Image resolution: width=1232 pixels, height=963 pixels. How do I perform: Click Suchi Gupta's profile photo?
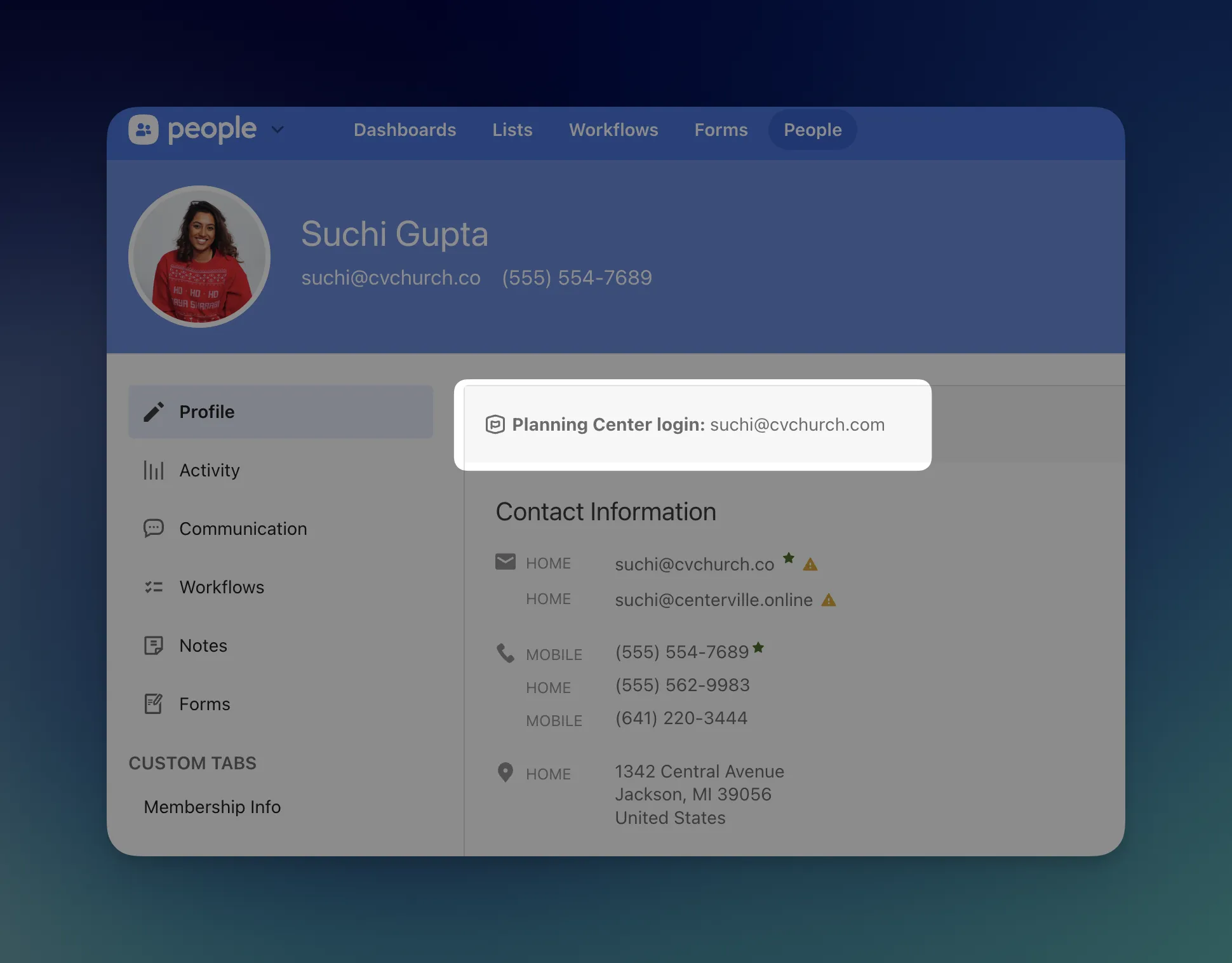point(199,256)
